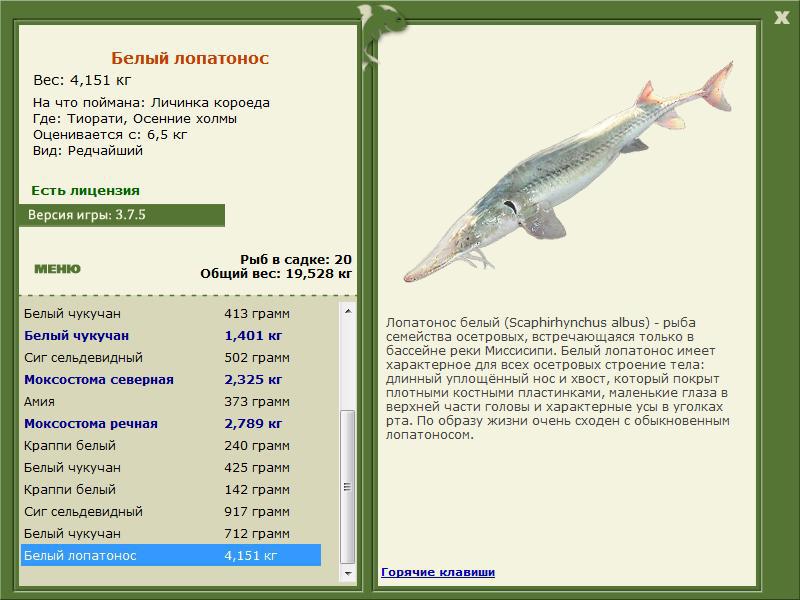
Task: Open the МЕНЮ menu
Action: click(57, 269)
